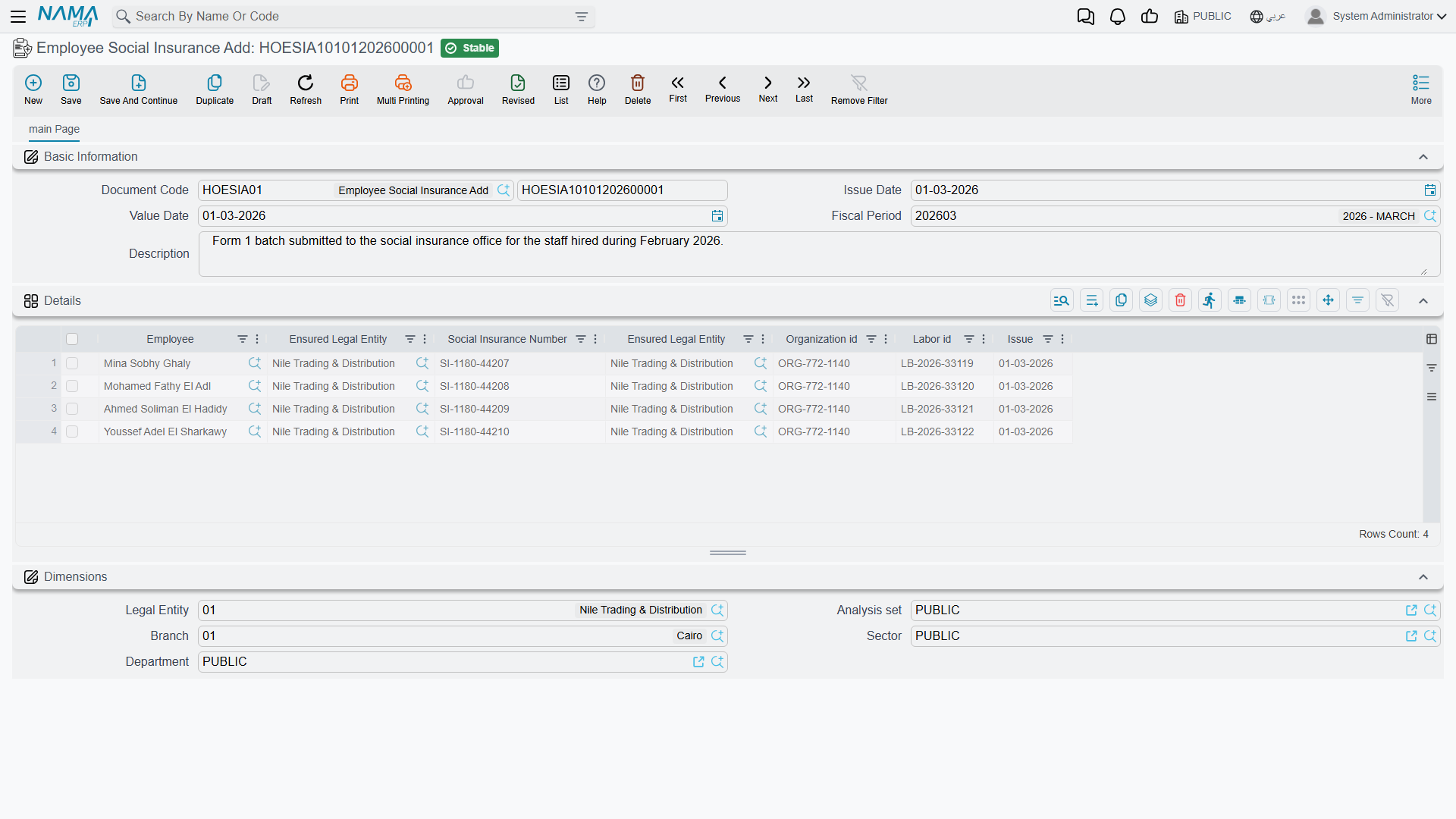Screen dimensions: 1456x819
Task: Tick the select-all checkbox in Details header
Action: coord(72,339)
